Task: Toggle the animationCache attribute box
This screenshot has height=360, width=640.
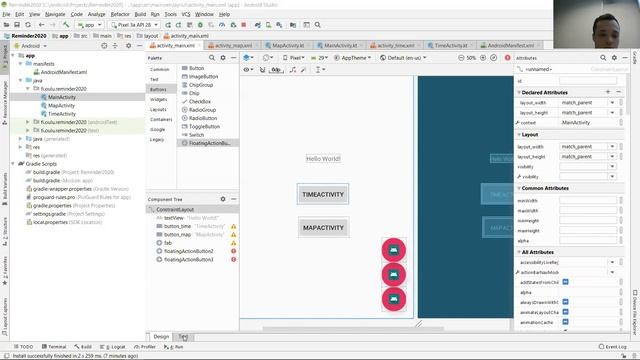Action: (565, 322)
